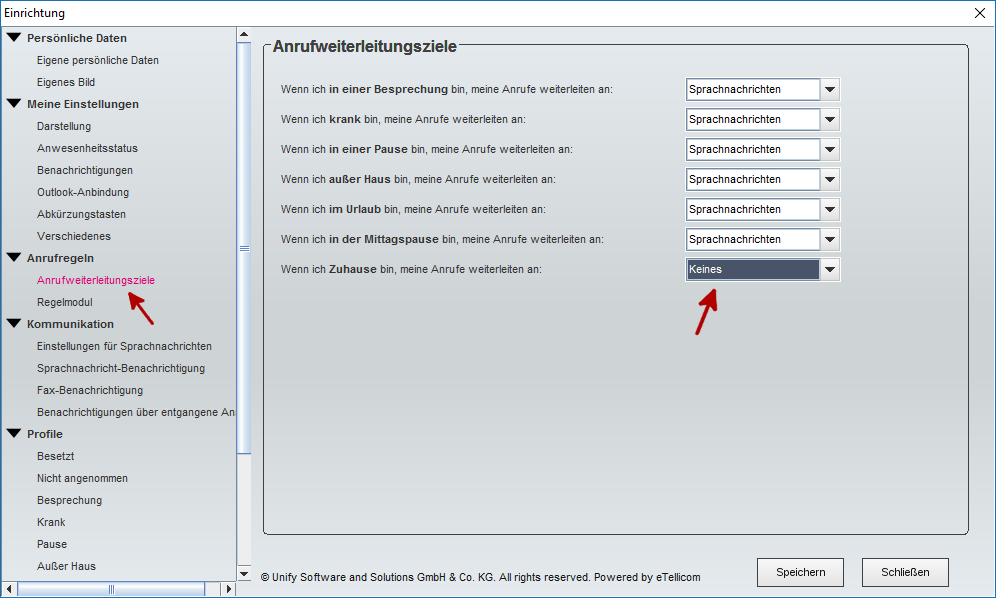Image resolution: width=996 pixels, height=598 pixels.
Task: Open Eigene persönliche Daten settings
Action: pyautogui.click(x=98, y=60)
